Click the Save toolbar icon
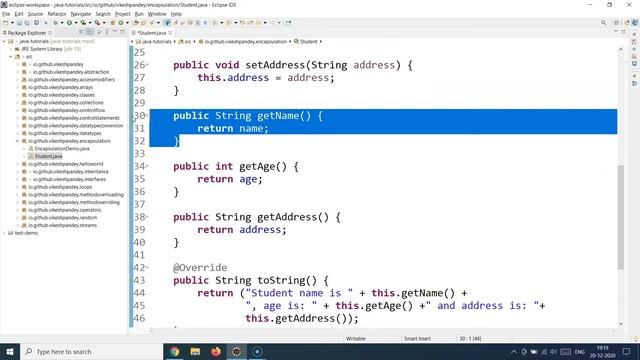The width and height of the screenshot is (640, 360). pyautogui.click(x=19, y=23)
